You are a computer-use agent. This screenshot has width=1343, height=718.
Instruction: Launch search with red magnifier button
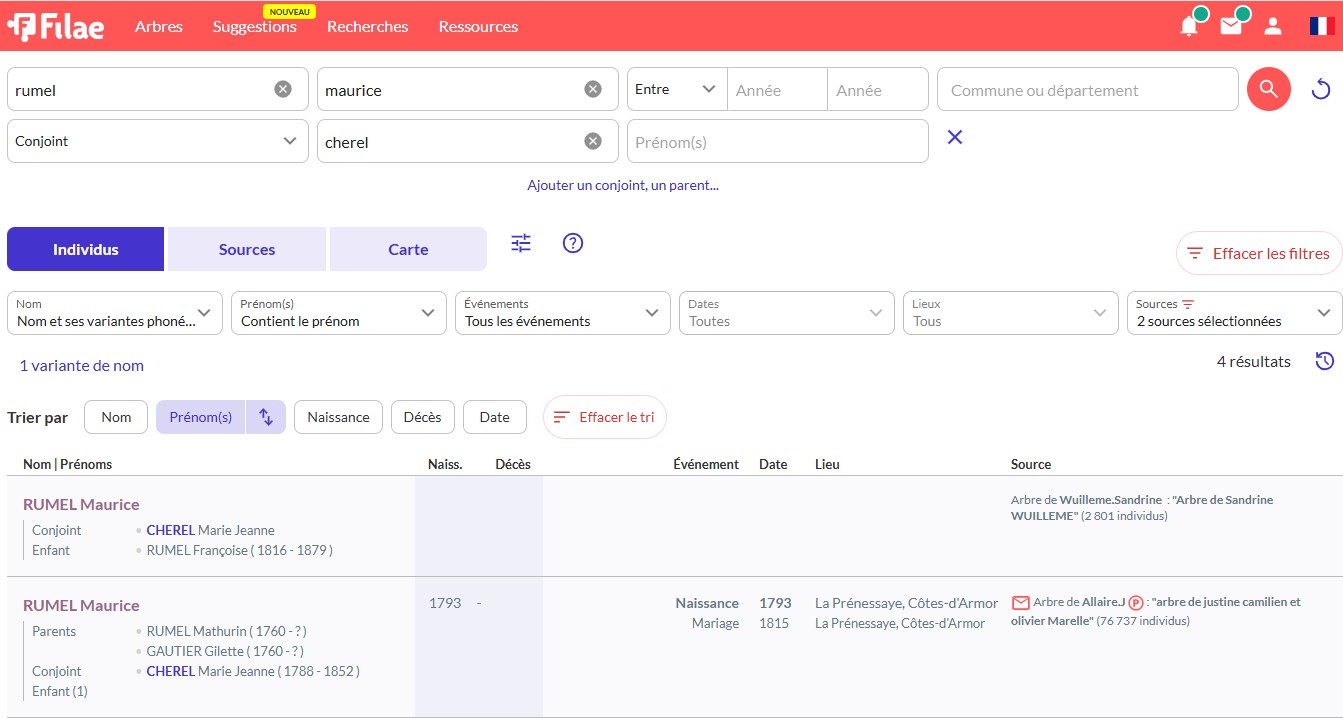click(x=1269, y=89)
